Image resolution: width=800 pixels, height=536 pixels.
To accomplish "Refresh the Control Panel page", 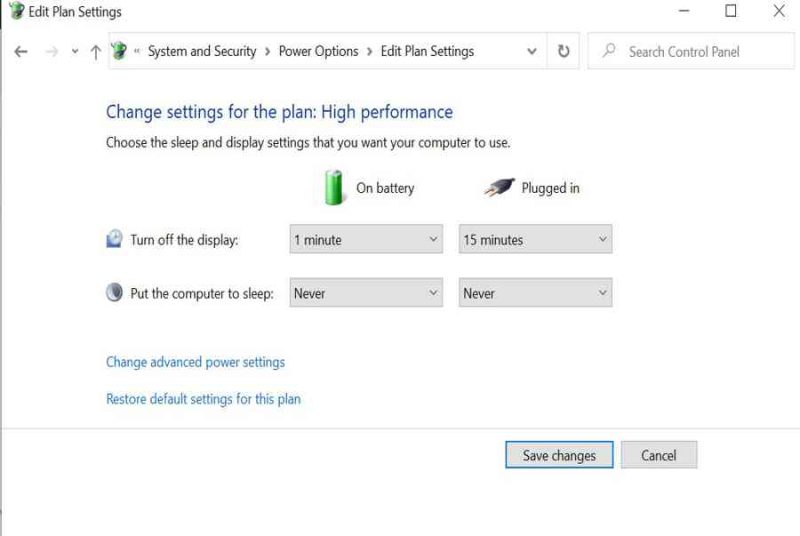I will pyautogui.click(x=563, y=51).
